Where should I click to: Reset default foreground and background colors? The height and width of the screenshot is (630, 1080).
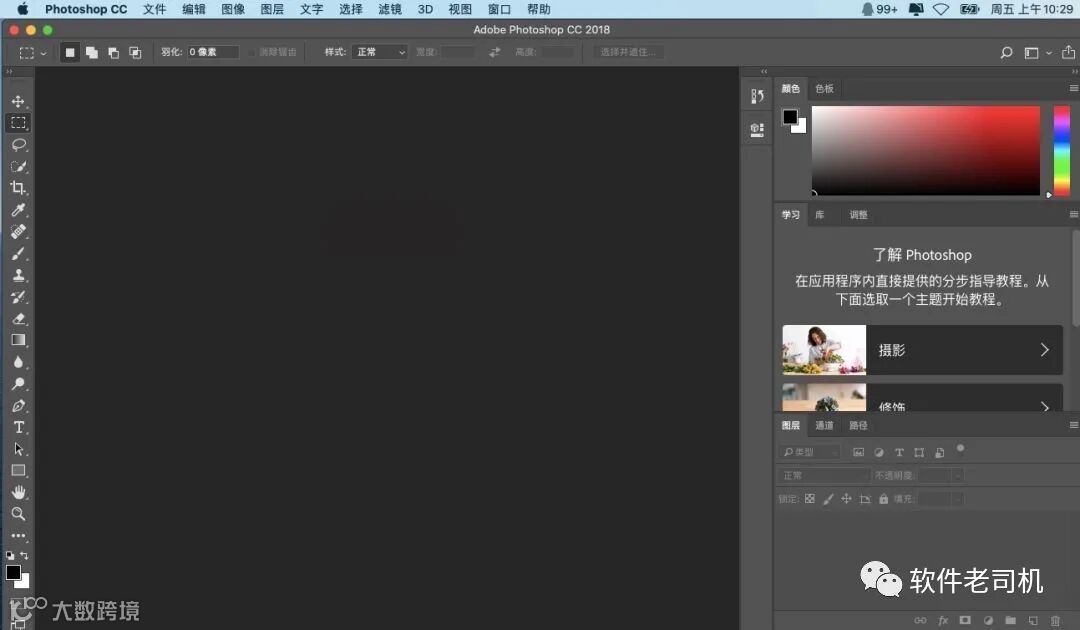coord(10,555)
